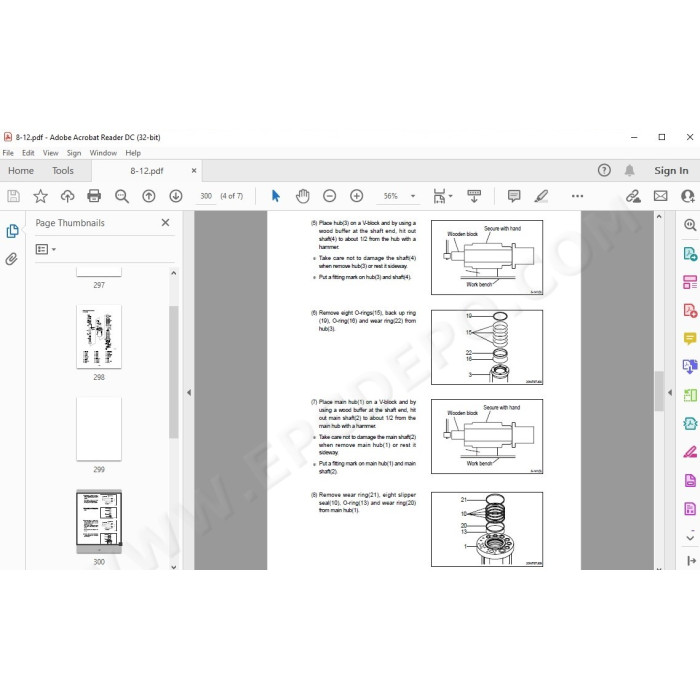Print the document
The width and height of the screenshot is (700, 700).
coord(94,196)
